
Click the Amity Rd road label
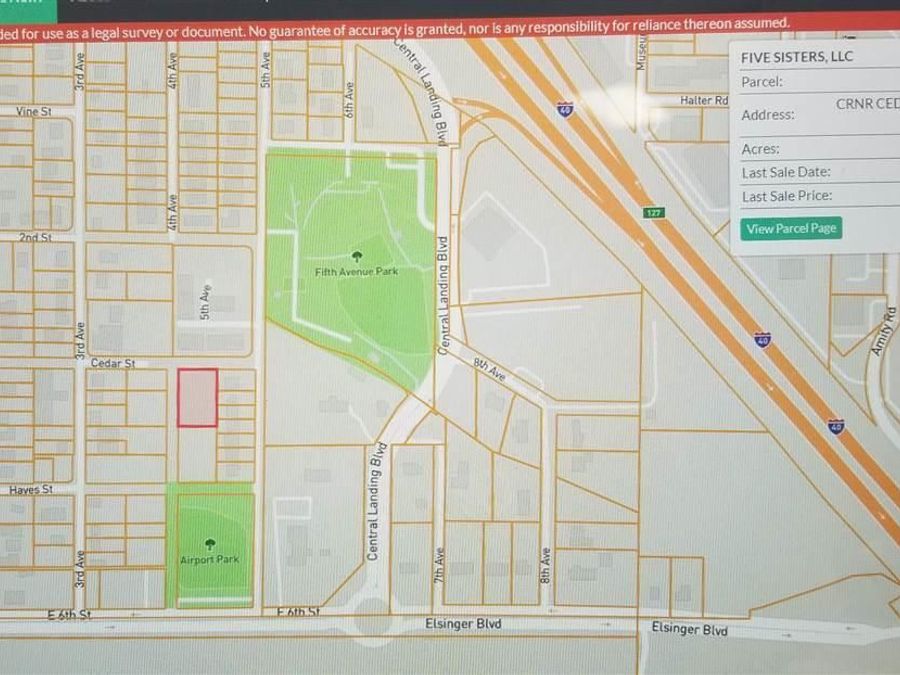click(x=881, y=331)
